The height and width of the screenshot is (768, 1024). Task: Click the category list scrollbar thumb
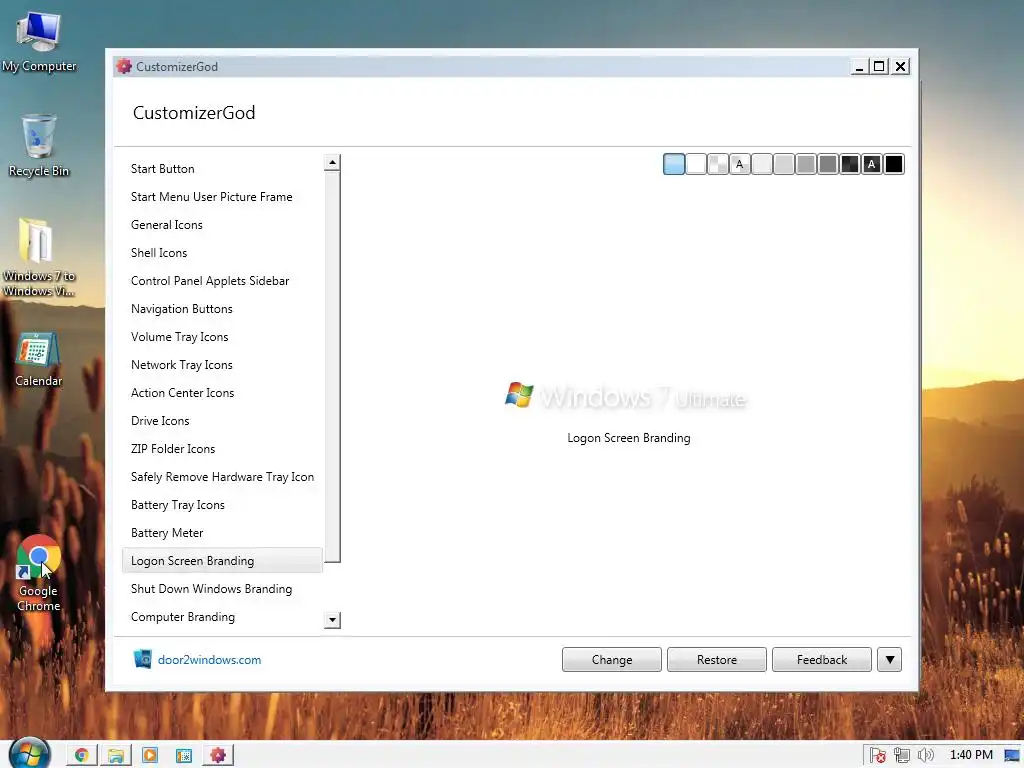point(332,366)
